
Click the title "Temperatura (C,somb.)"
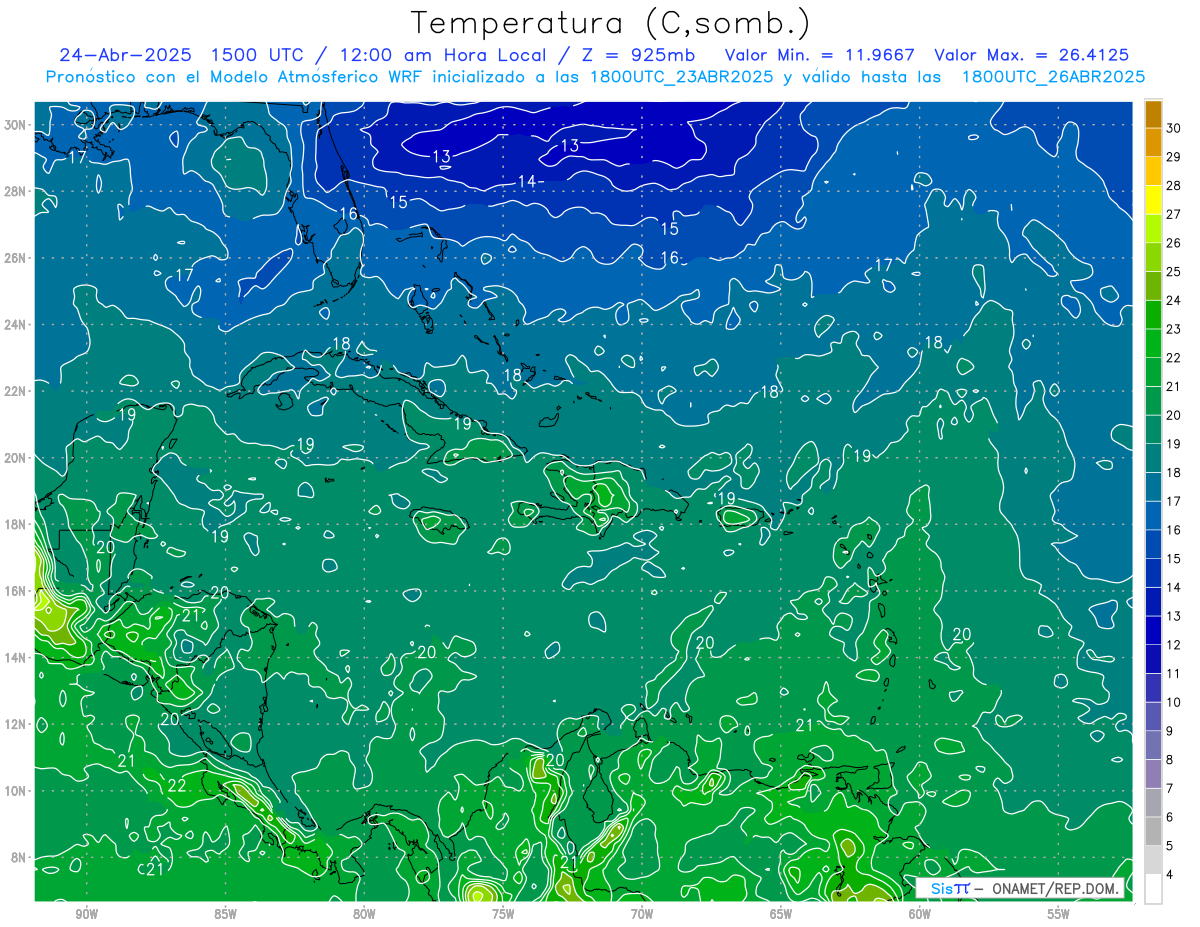[x=611, y=23]
